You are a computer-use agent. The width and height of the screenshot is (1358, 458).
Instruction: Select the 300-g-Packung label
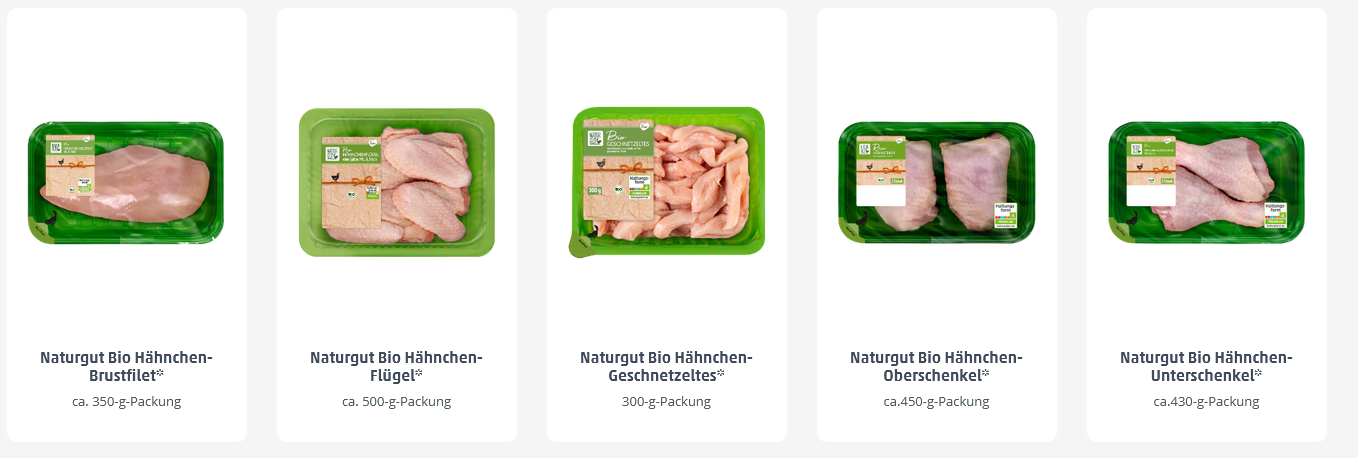[667, 402]
